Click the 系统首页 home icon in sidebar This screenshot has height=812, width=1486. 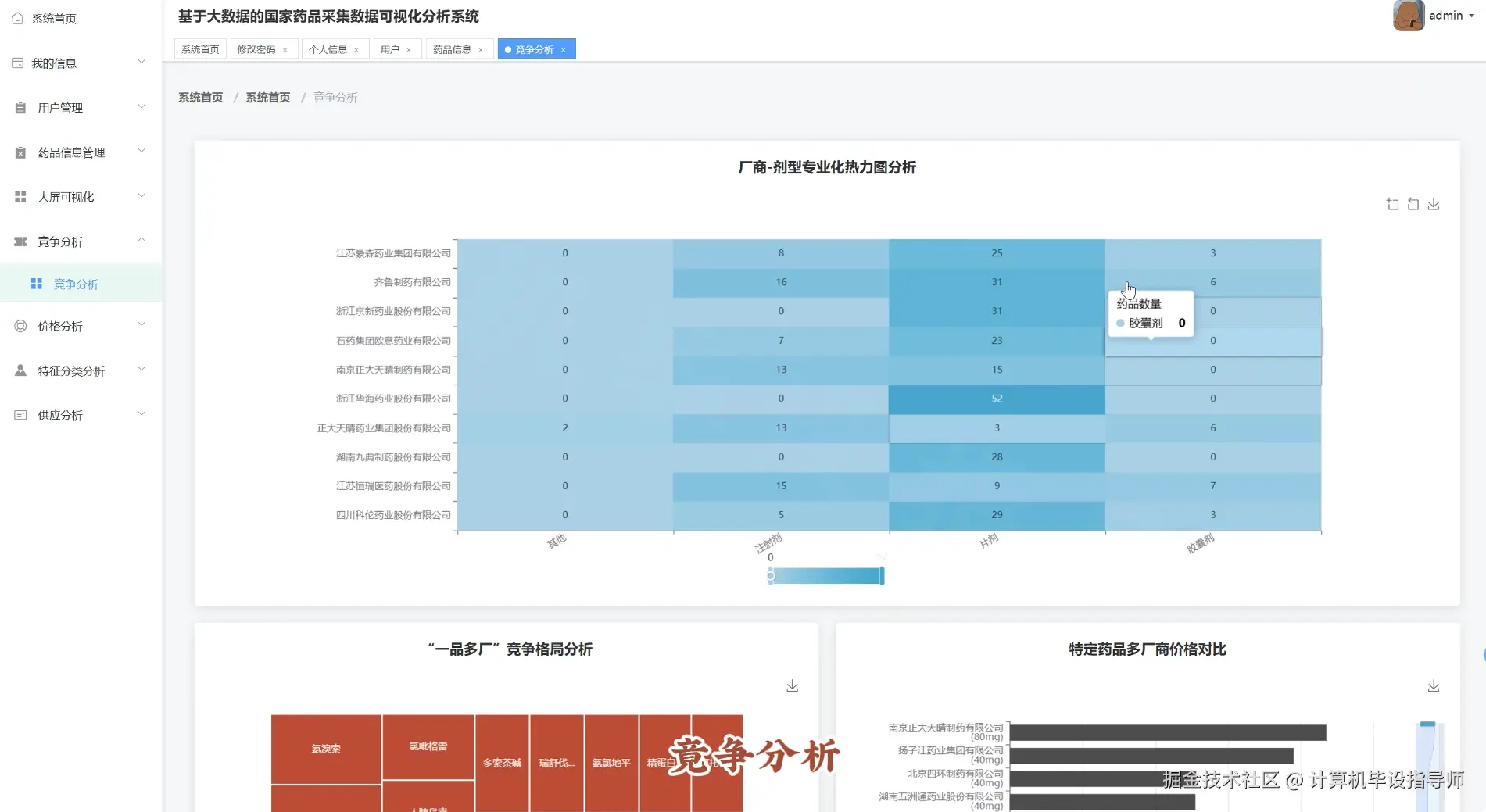tap(18, 17)
